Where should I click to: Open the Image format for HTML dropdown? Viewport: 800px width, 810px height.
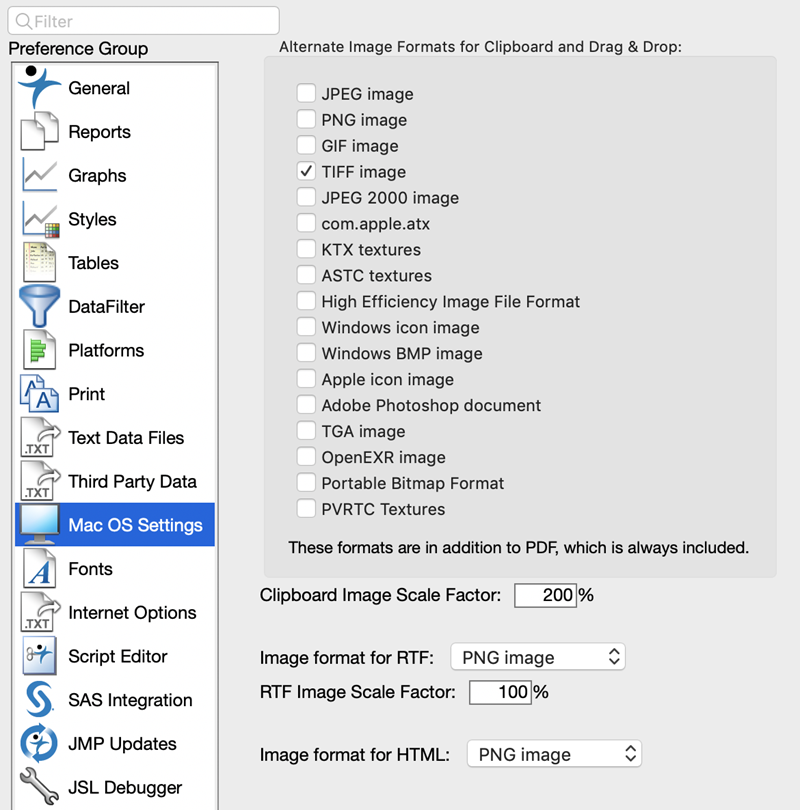[x=554, y=754]
